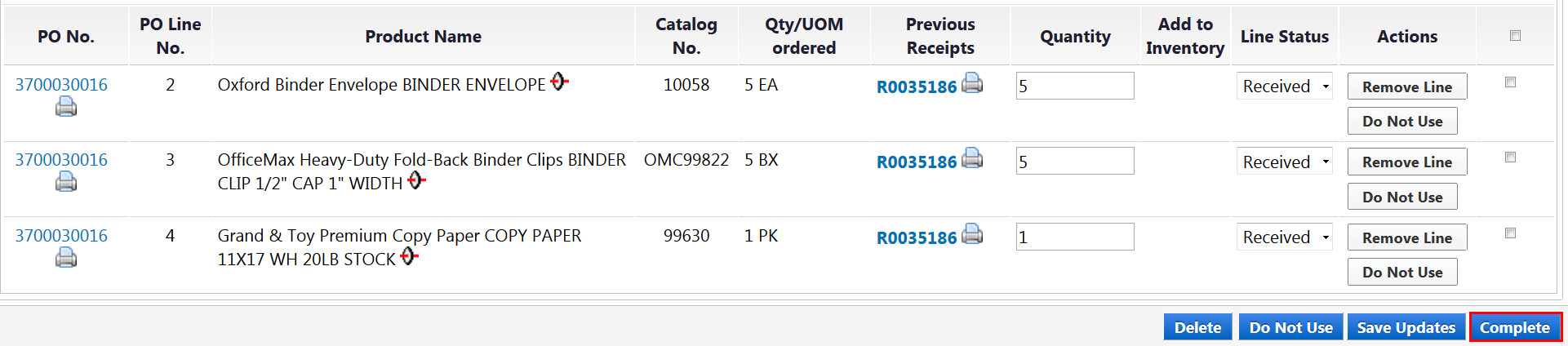Click printer icon under PO line 3 number
The height and width of the screenshot is (346, 1568).
point(66,182)
